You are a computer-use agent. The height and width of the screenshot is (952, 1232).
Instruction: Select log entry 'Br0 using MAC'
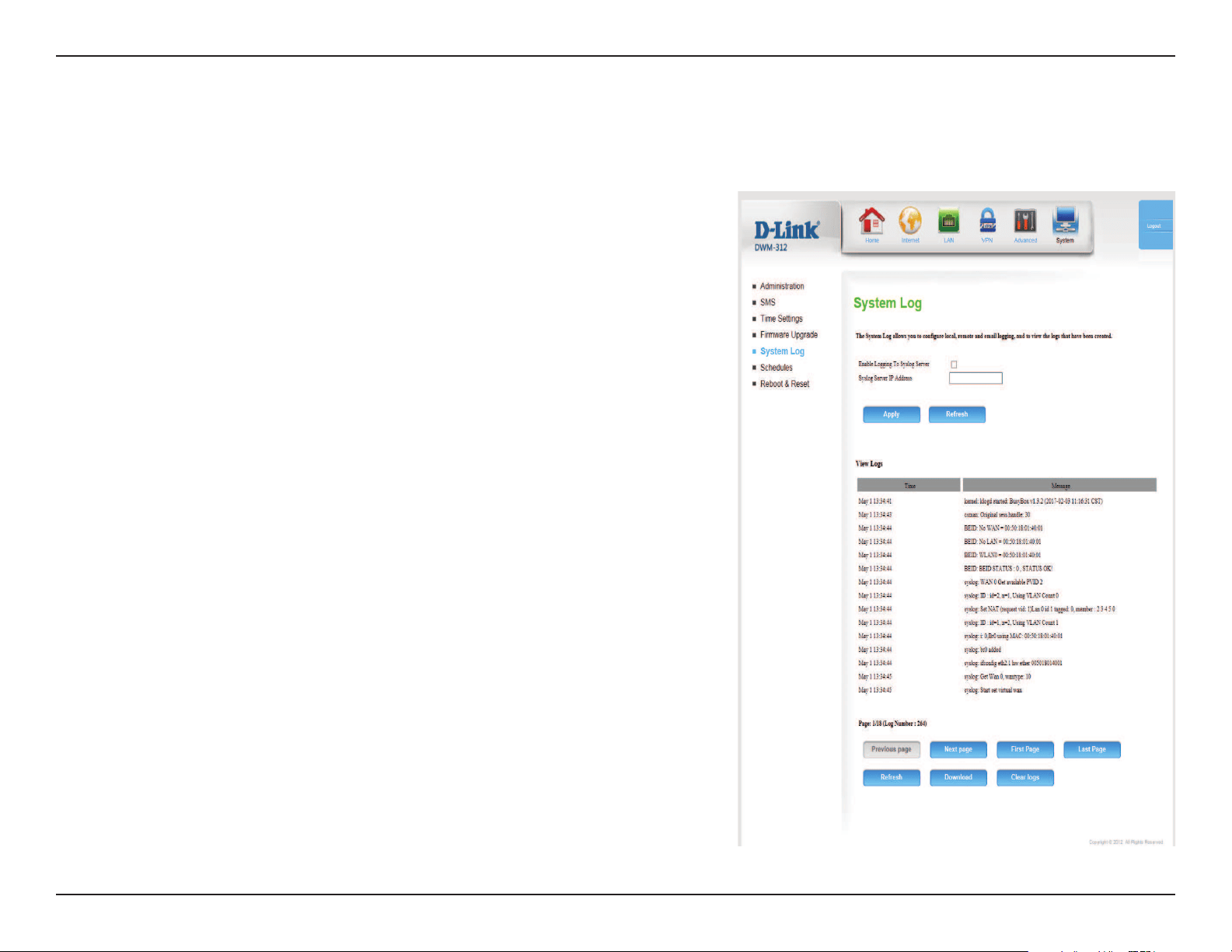(1014, 636)
